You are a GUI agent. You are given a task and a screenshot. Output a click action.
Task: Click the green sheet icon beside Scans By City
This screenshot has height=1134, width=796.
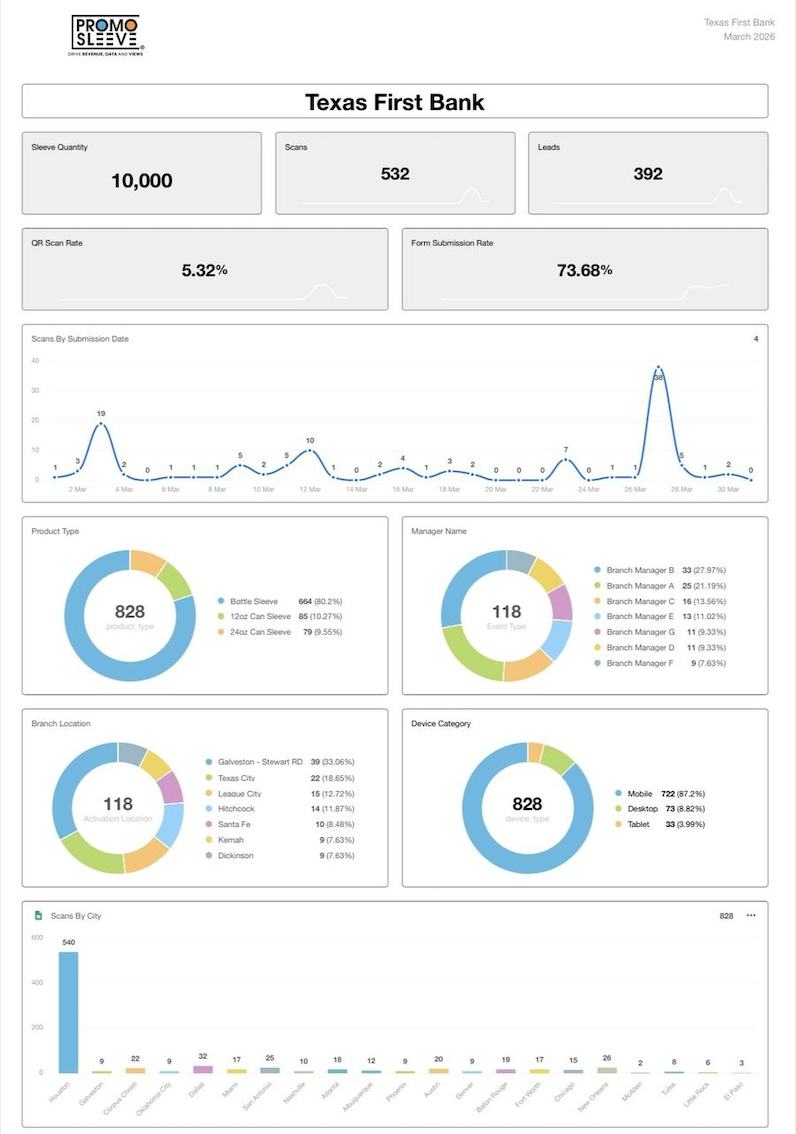tap(38, 916)
